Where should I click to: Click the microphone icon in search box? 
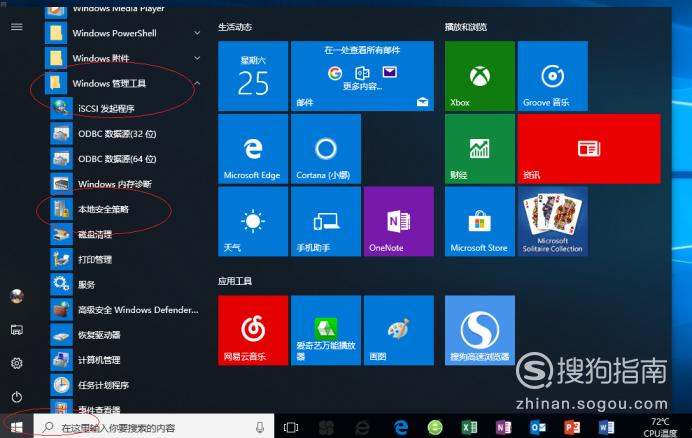260,427
